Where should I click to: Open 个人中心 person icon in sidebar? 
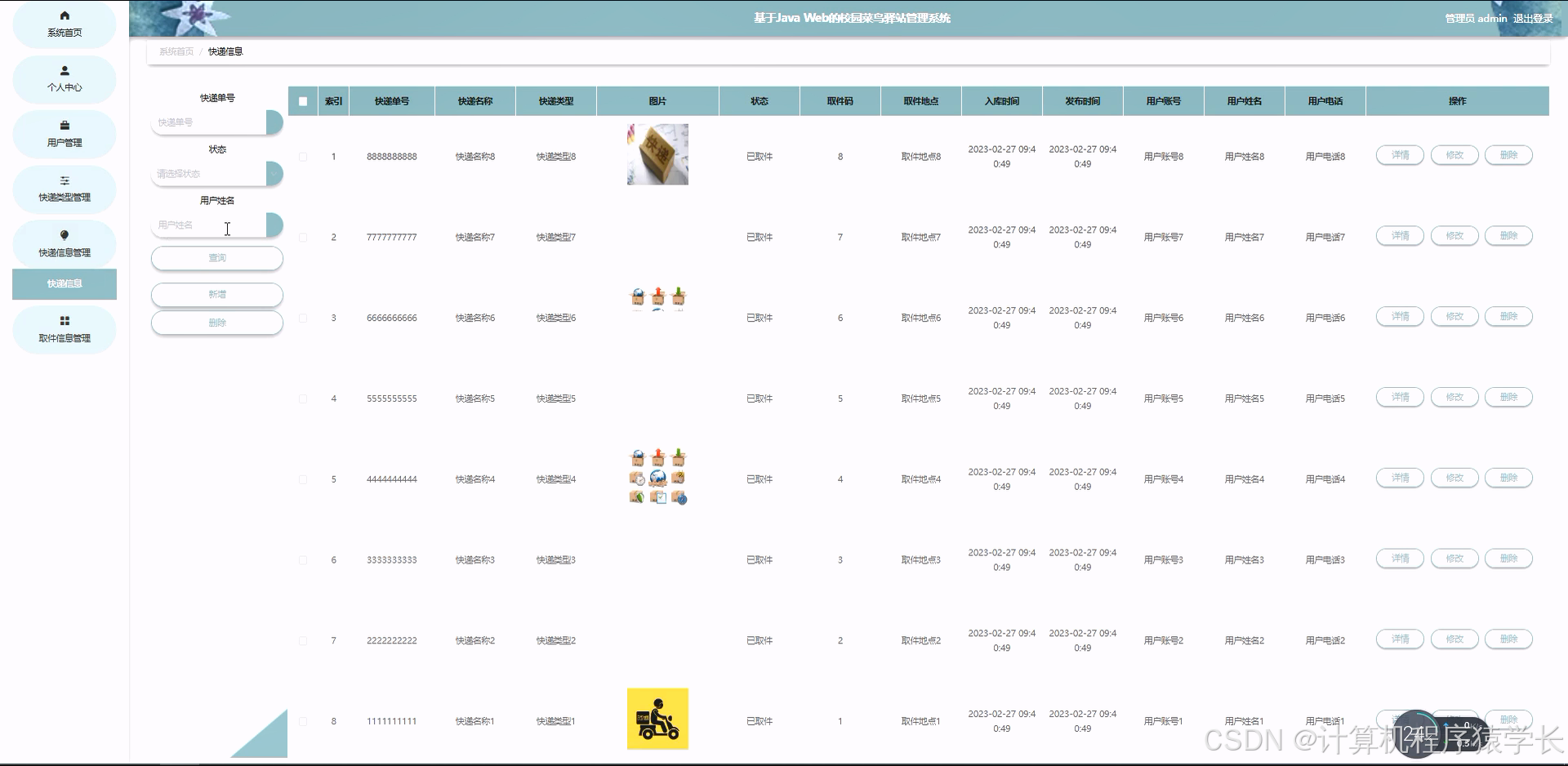point(65,71)
